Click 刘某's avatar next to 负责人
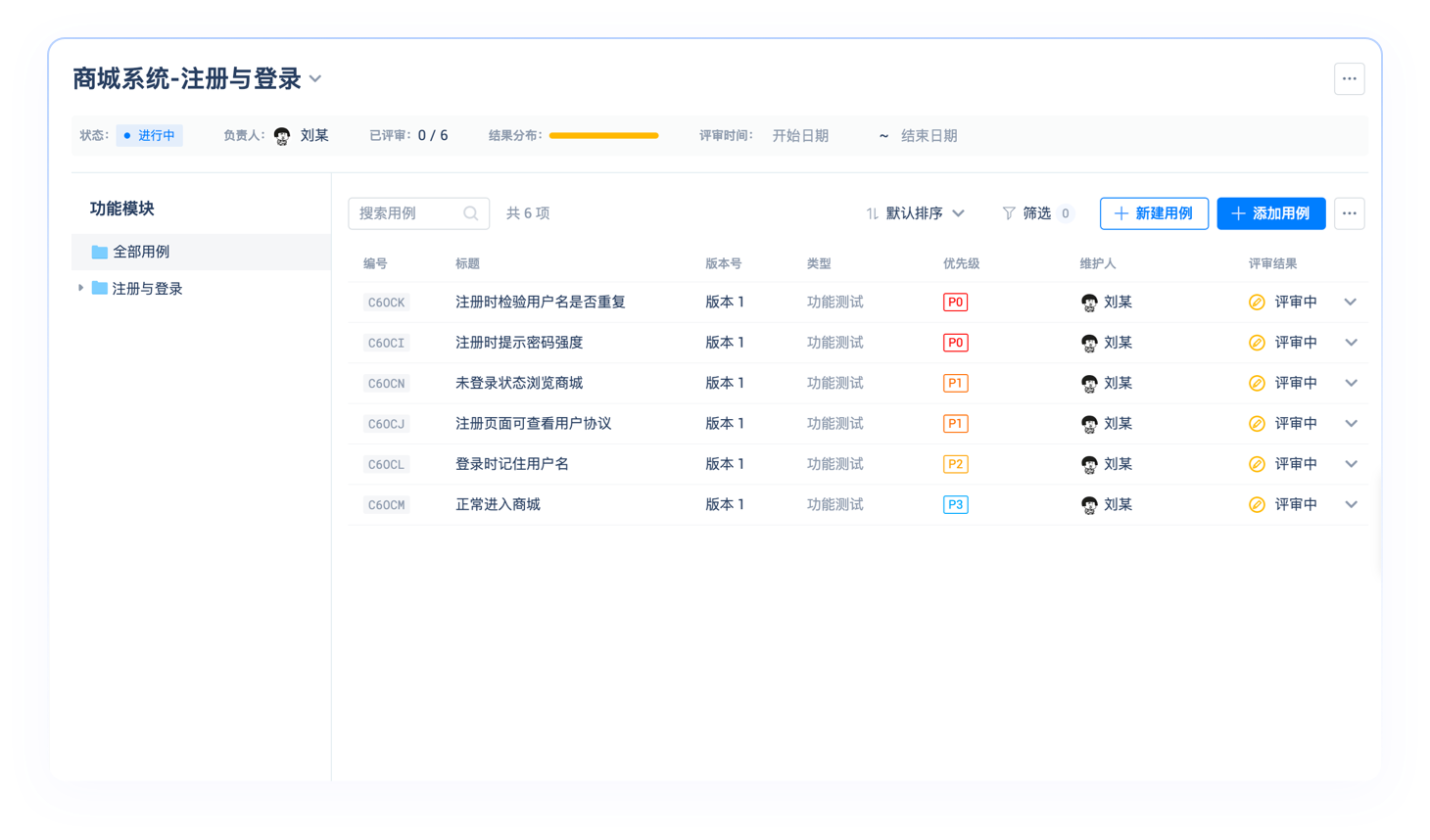 [282, 135]
